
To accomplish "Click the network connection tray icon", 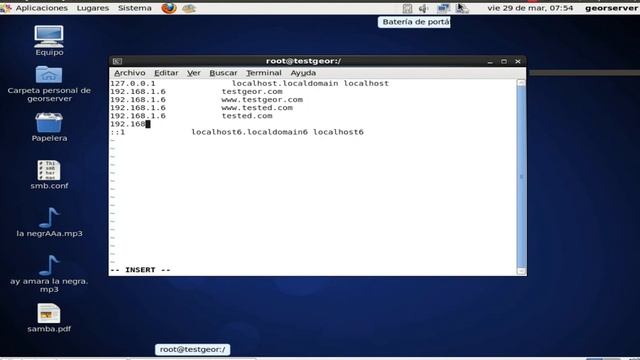I will pos(443,8).
